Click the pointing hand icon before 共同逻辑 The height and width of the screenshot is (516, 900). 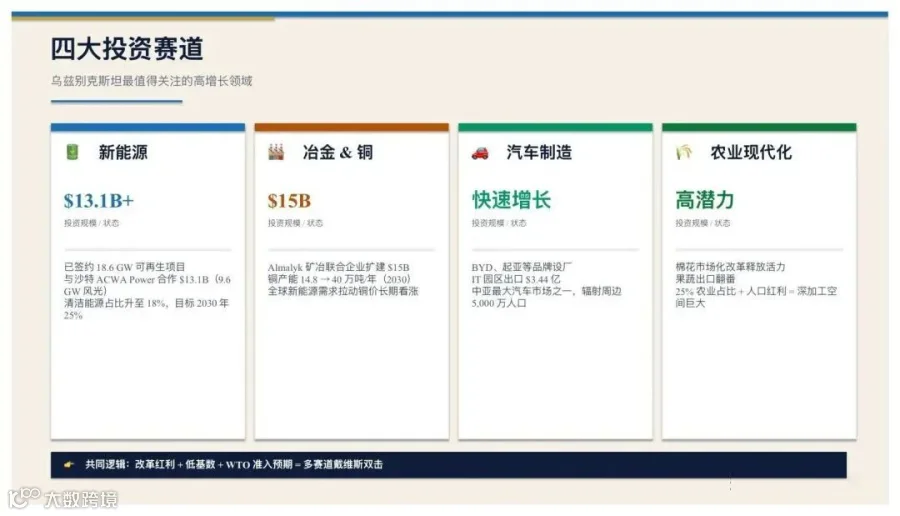[69, 464]
